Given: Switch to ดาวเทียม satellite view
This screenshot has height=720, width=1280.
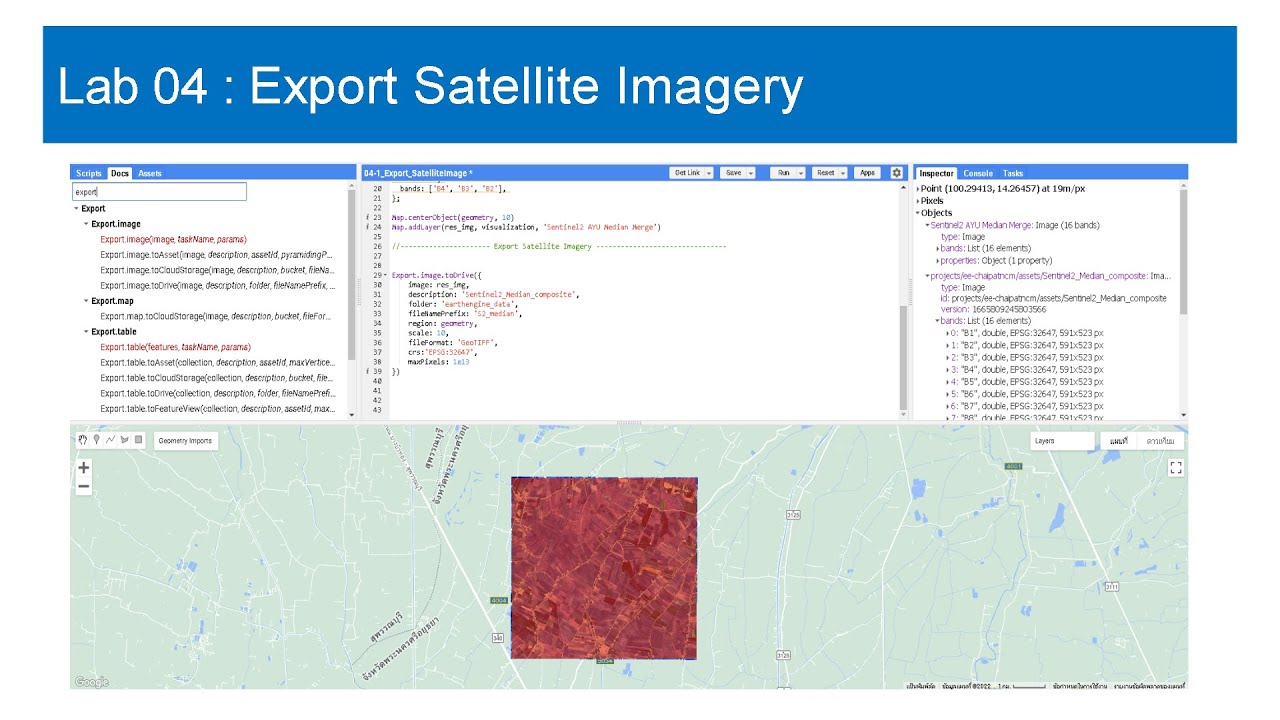Looking at the screenshot, I should (1160, 441).
